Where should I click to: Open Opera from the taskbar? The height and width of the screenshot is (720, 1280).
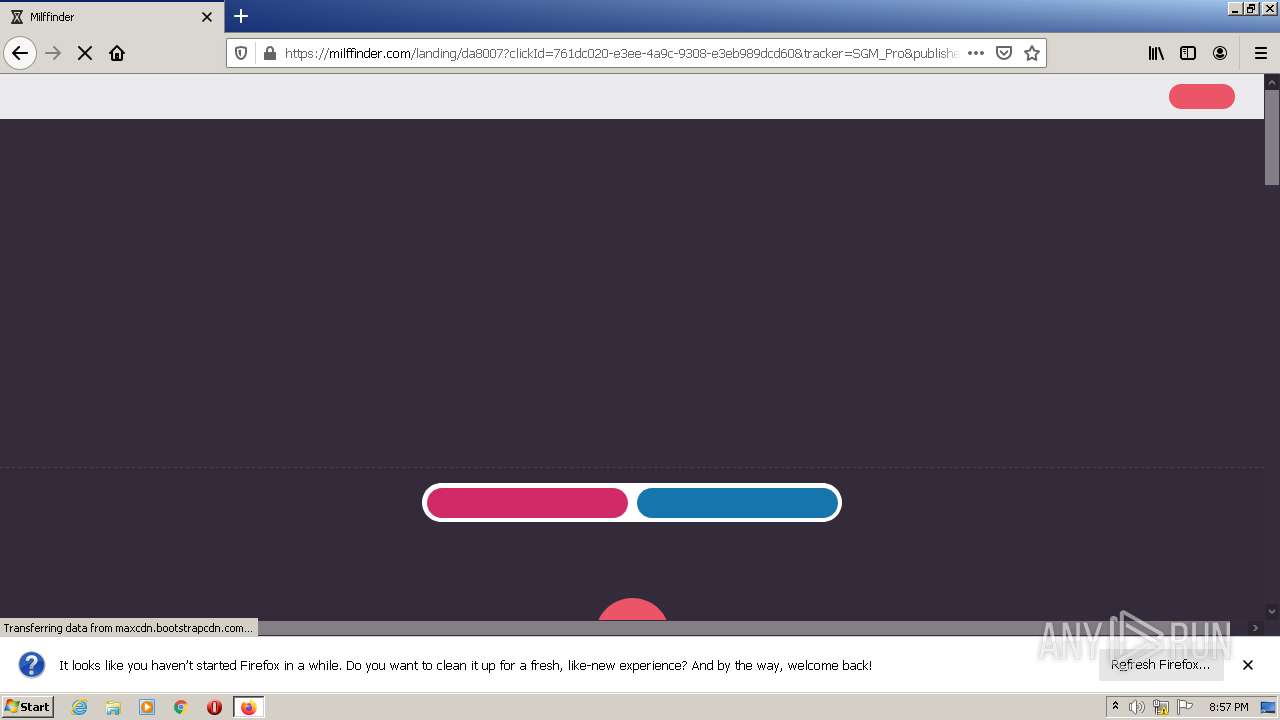pyautogui.click(x=214, y=707)
